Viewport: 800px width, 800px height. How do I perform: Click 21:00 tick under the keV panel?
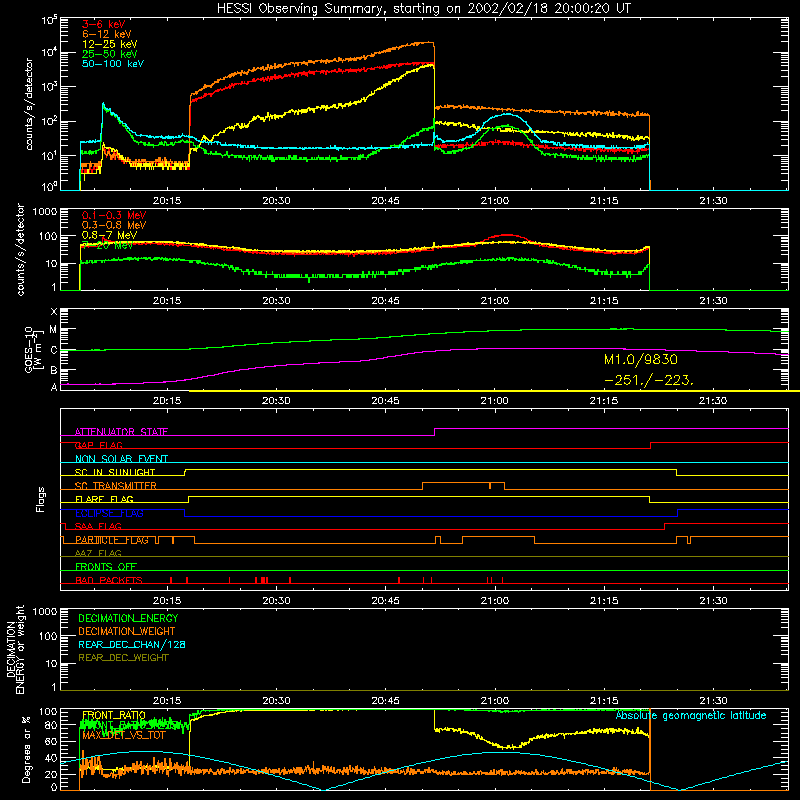pyautogui.click(x=495, y=201)
